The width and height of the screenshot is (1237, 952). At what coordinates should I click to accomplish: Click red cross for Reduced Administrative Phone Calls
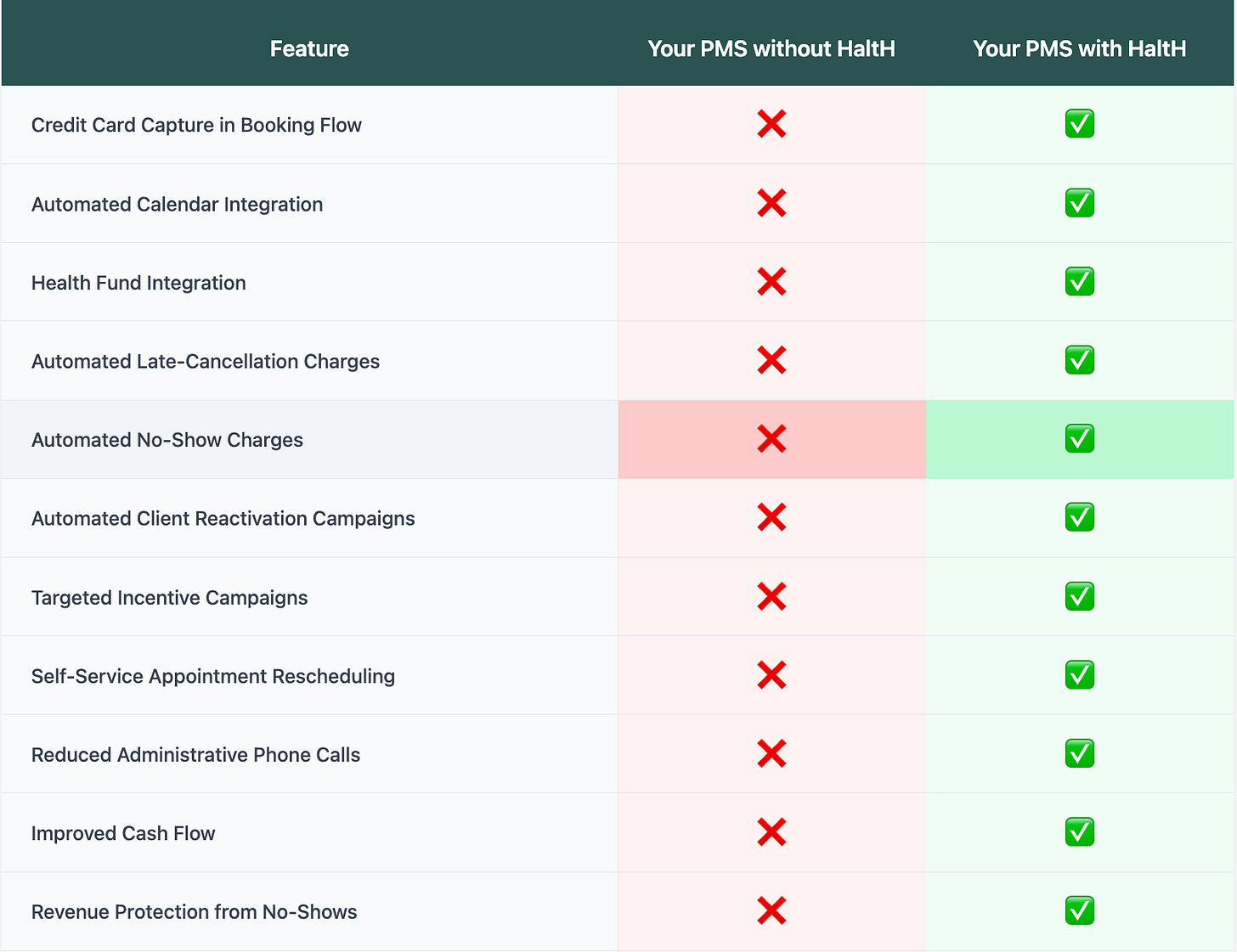pyautogui.click(x=771, y=753)
